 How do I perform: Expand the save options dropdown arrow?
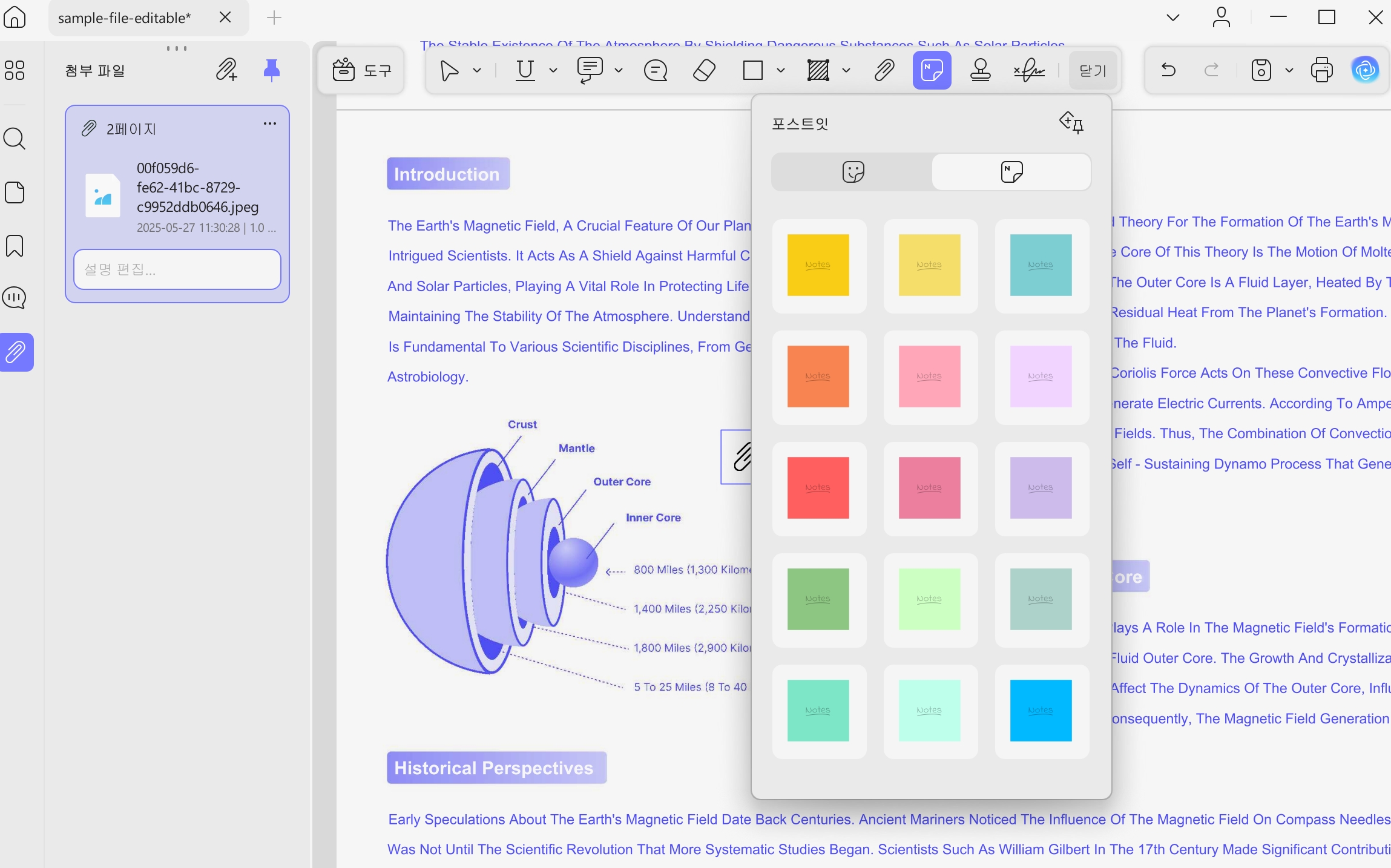1289,71
